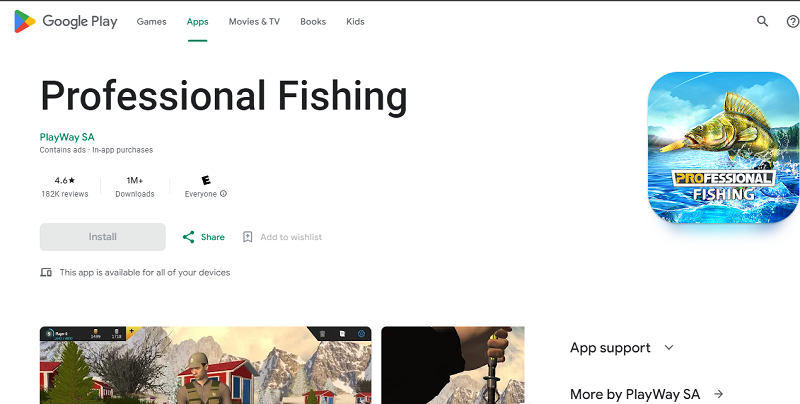800x404 pixels.
Task: Click the More by PlayWay SA arrow
Action: point(719,394)
